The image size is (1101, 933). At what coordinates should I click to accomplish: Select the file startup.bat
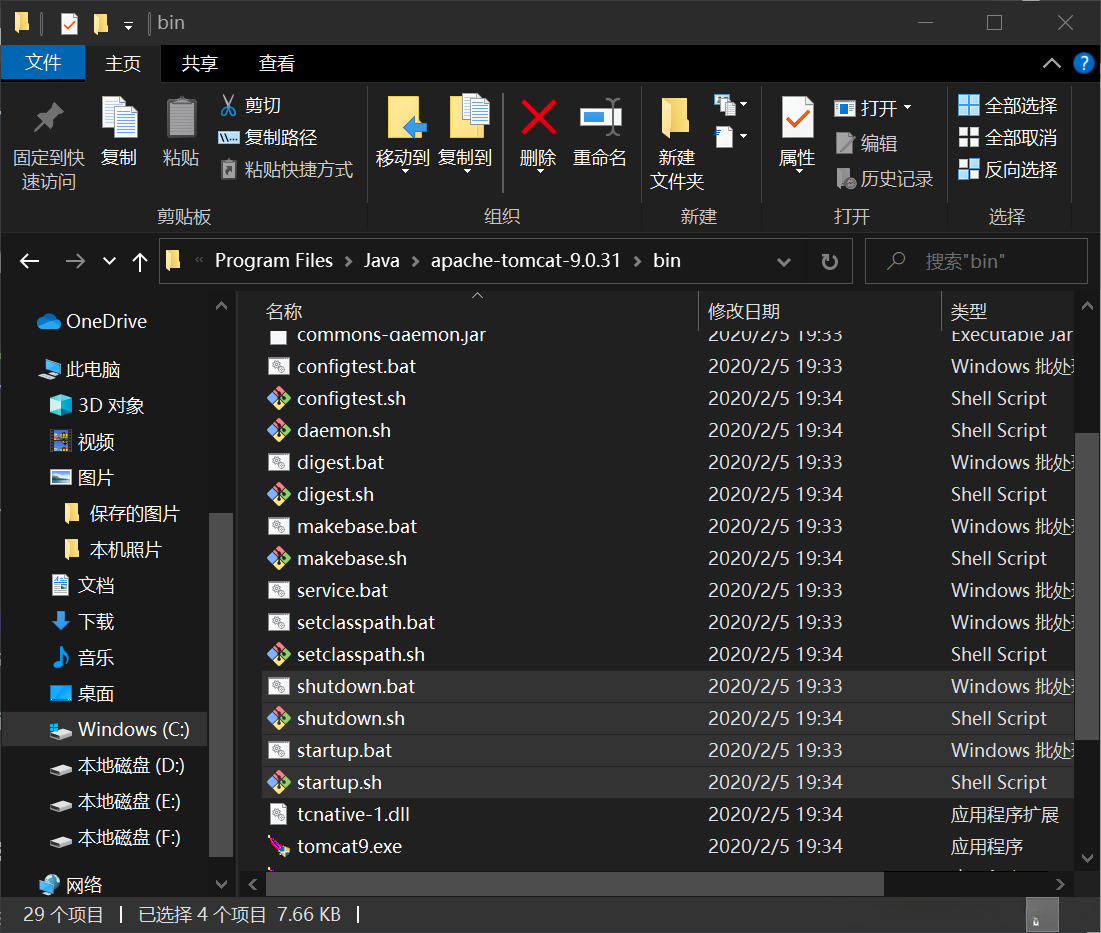[668, 750]
